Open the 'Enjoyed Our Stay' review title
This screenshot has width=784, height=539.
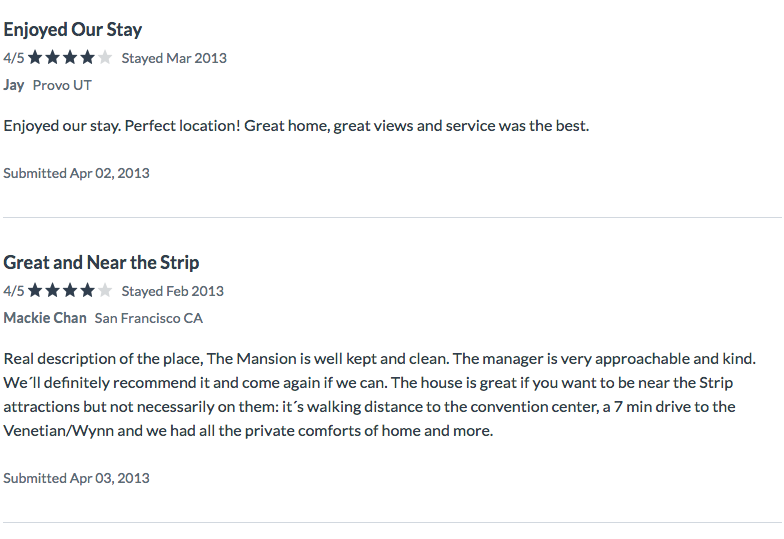72,30
